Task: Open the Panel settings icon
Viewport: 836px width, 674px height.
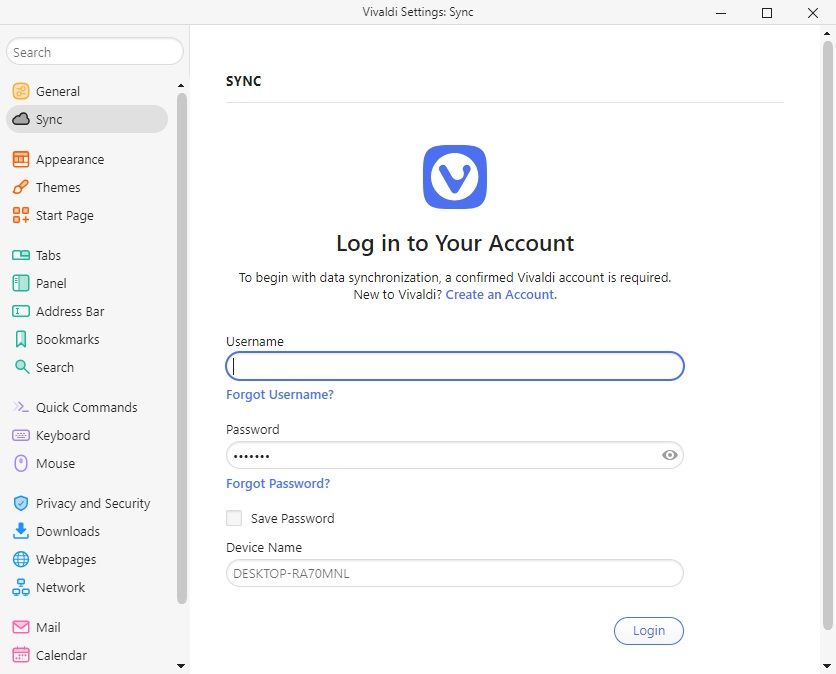Action: coord(20,283)
